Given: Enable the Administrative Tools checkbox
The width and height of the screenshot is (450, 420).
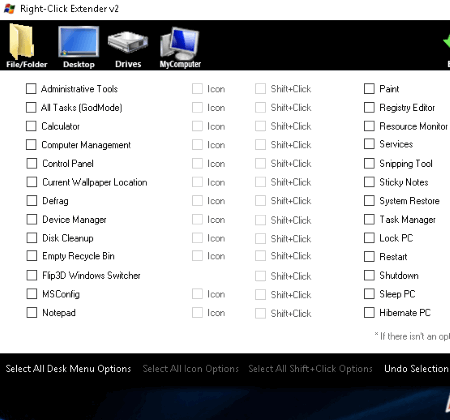Looking at the screenshot, I should 31,89.
